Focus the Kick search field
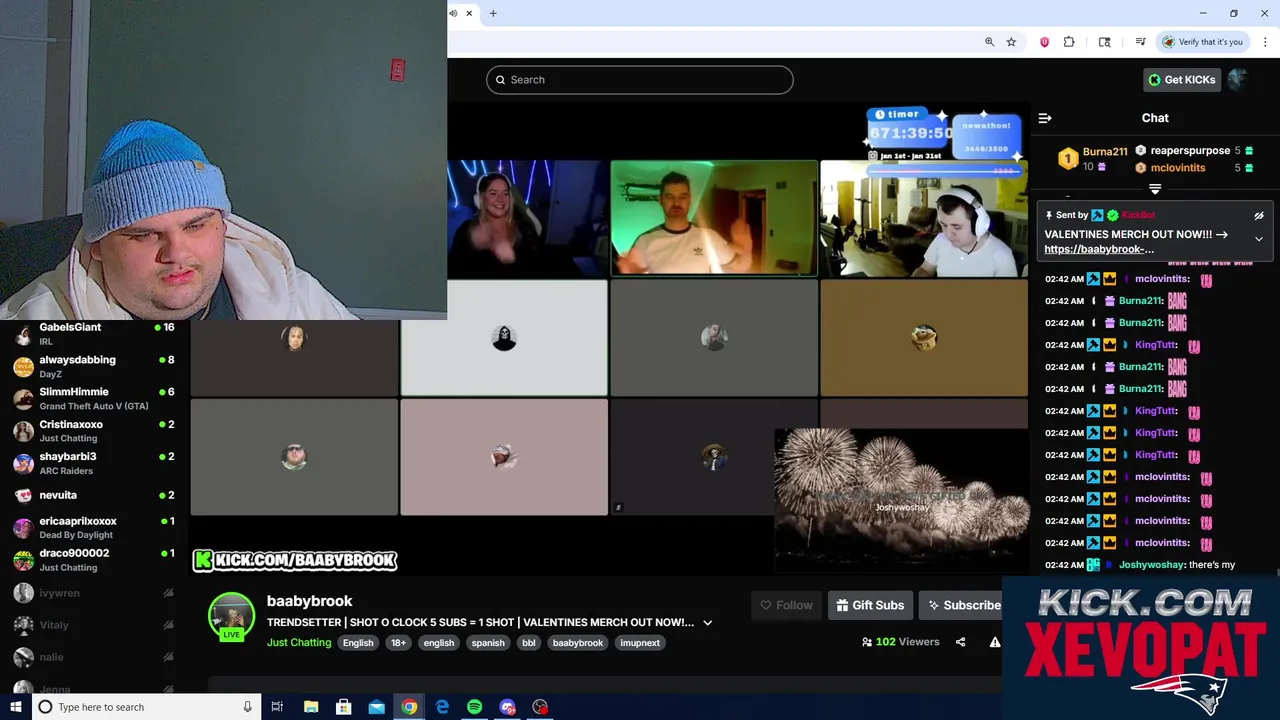 640,80
